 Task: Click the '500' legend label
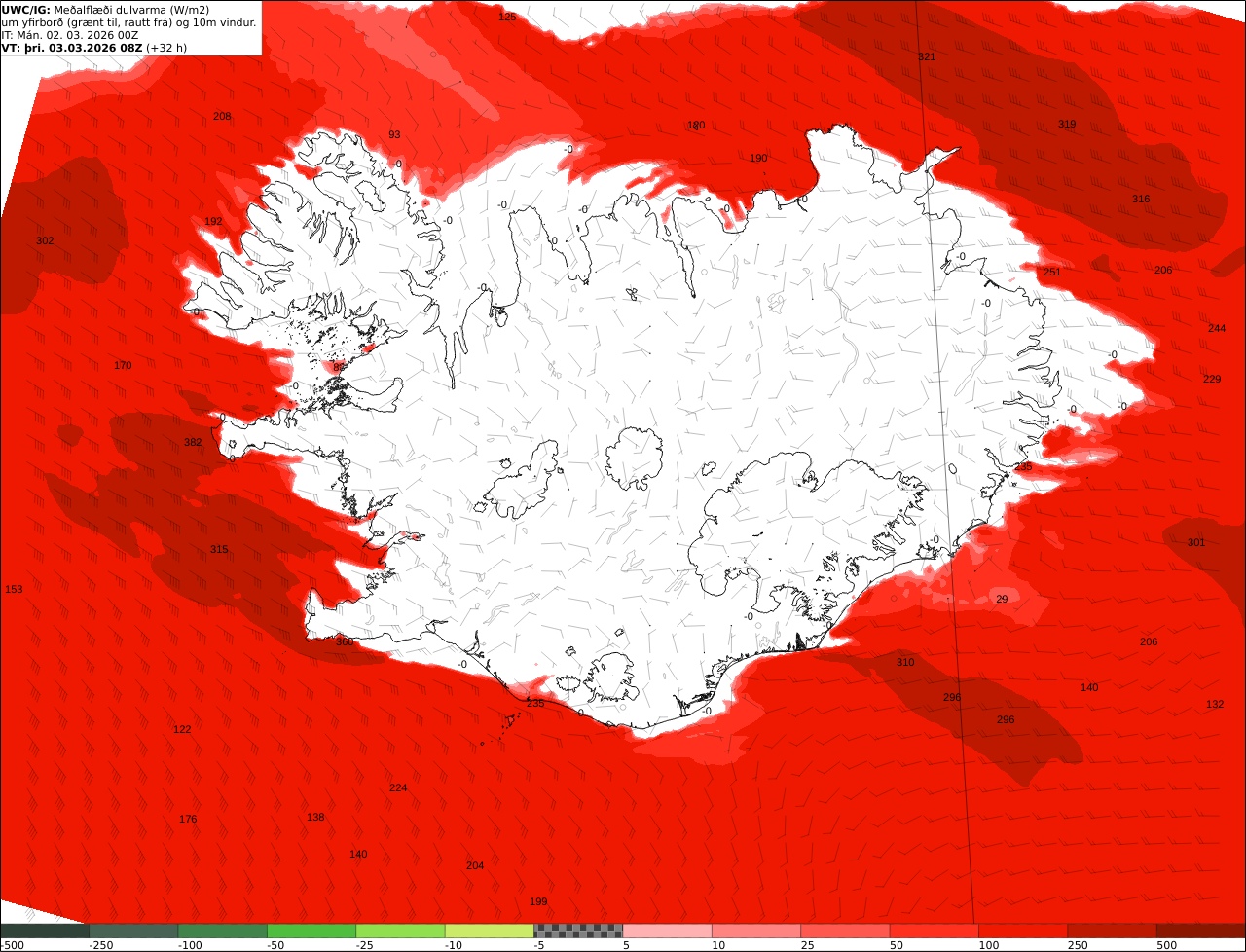click(x=1166, y=945)
